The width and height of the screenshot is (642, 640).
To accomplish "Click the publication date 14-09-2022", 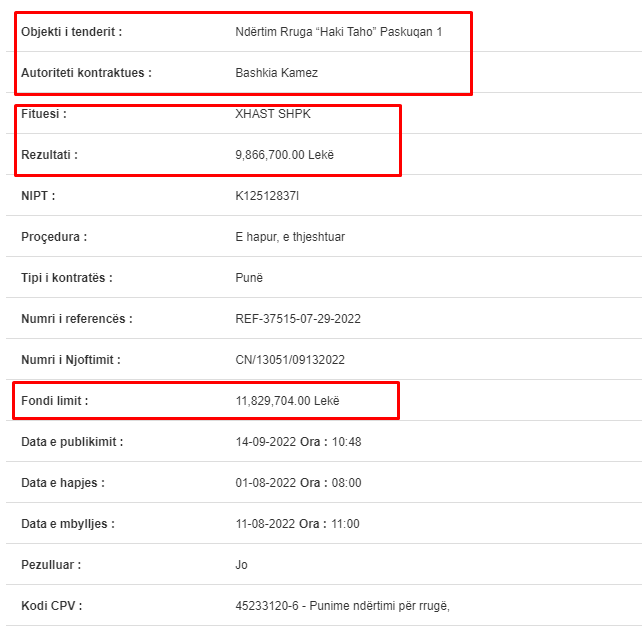I will [x=266, y=442].
